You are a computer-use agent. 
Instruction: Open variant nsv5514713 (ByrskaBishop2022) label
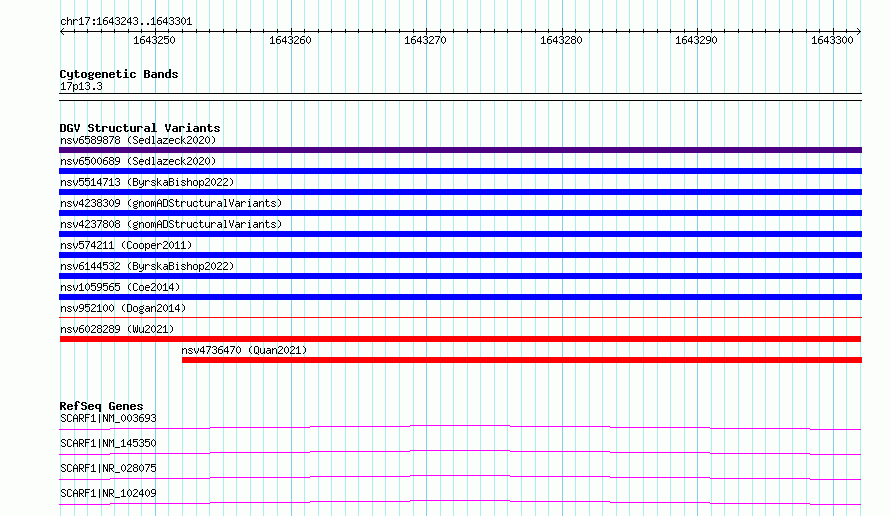click(x=147, y=182)
